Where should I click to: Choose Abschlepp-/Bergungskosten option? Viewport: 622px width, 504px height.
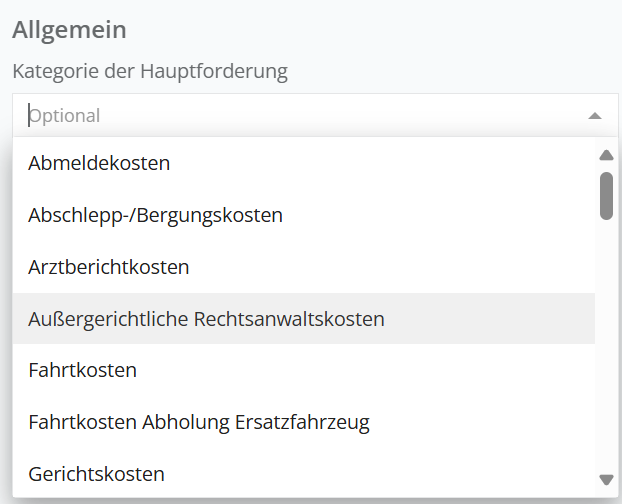[155, 215]
